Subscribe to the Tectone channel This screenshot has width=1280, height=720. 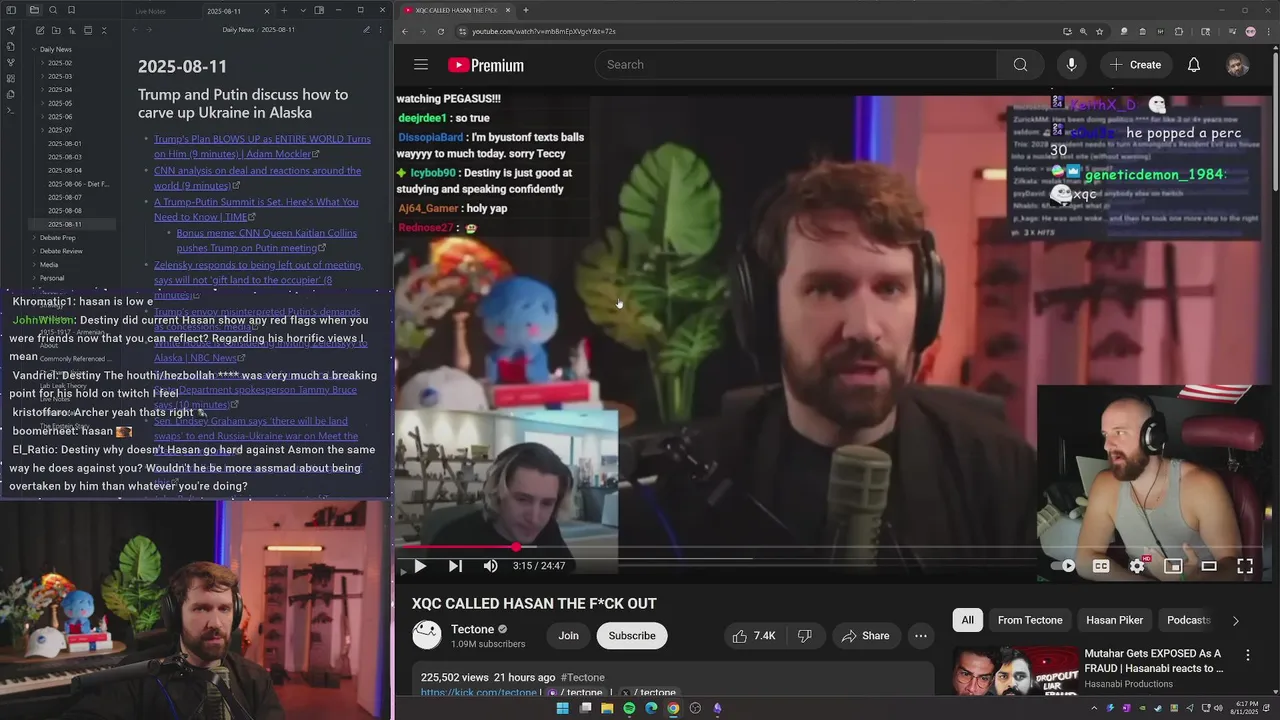pyautogui.click(x=632, y=636)
